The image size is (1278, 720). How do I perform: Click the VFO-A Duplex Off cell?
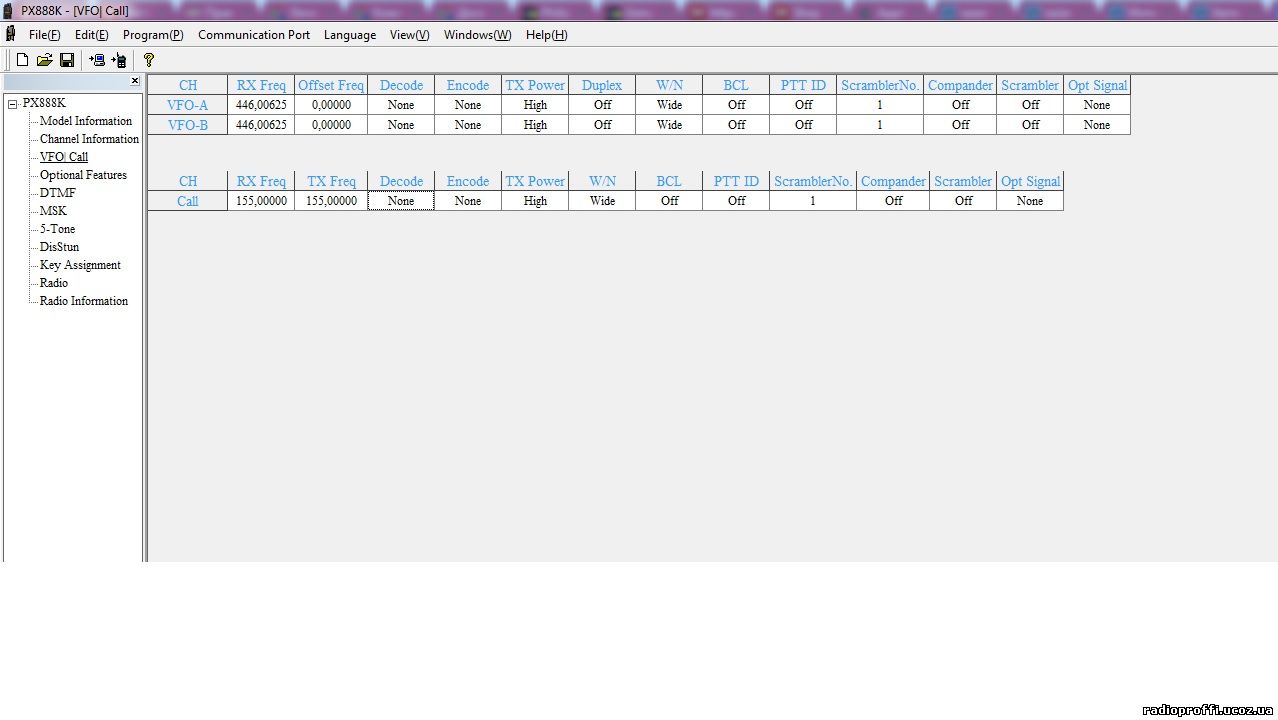pyautogui.click(x=602, y=105)
